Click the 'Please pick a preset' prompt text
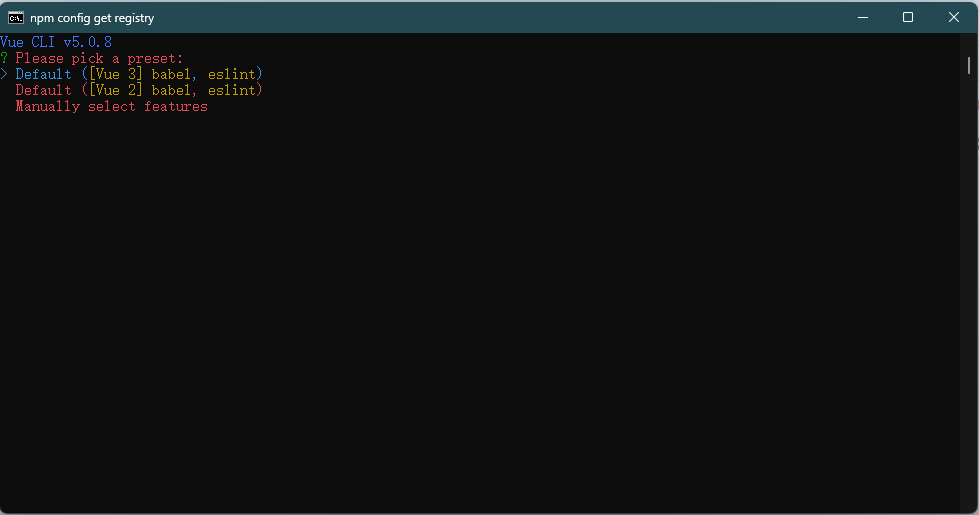This screenshot has width=979, height=515. click(99, 58)
